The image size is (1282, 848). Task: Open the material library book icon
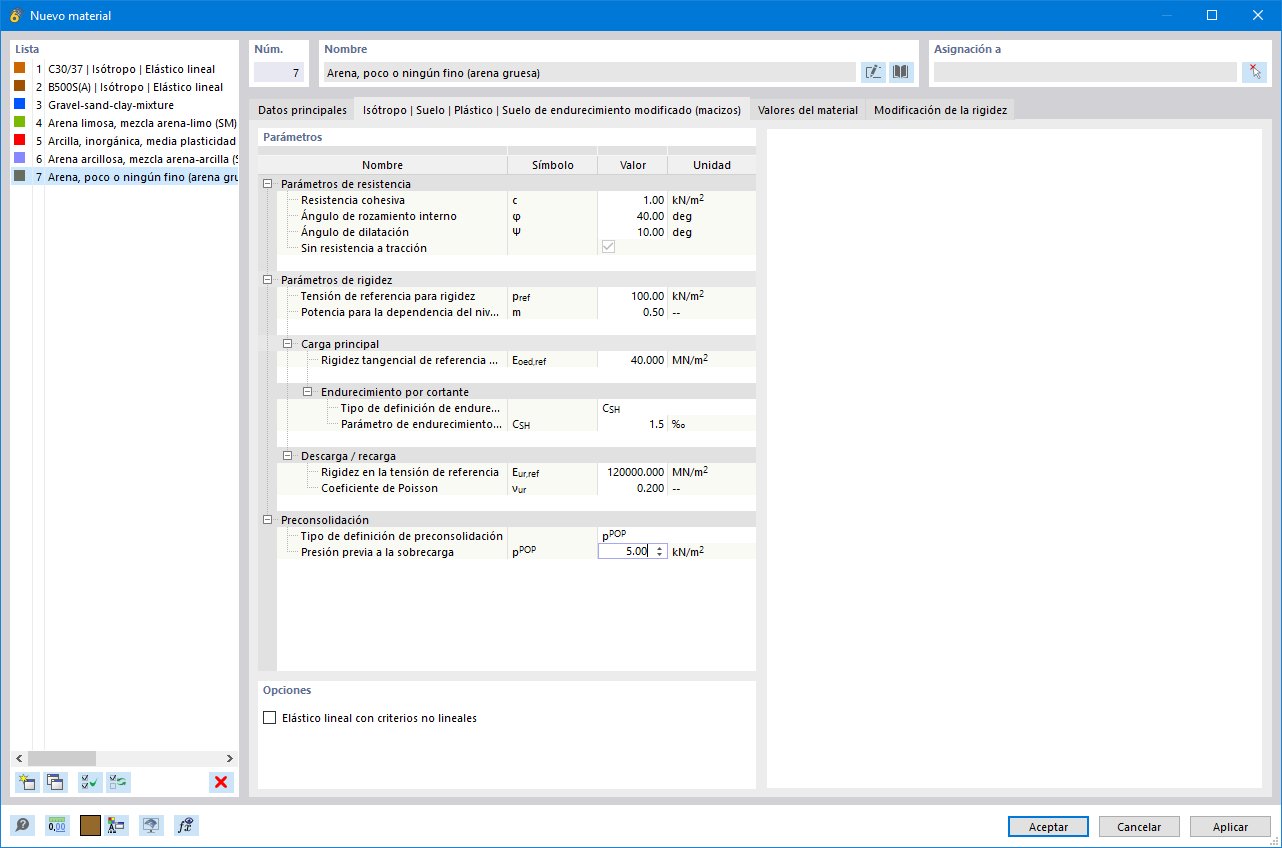coord(901,72)
